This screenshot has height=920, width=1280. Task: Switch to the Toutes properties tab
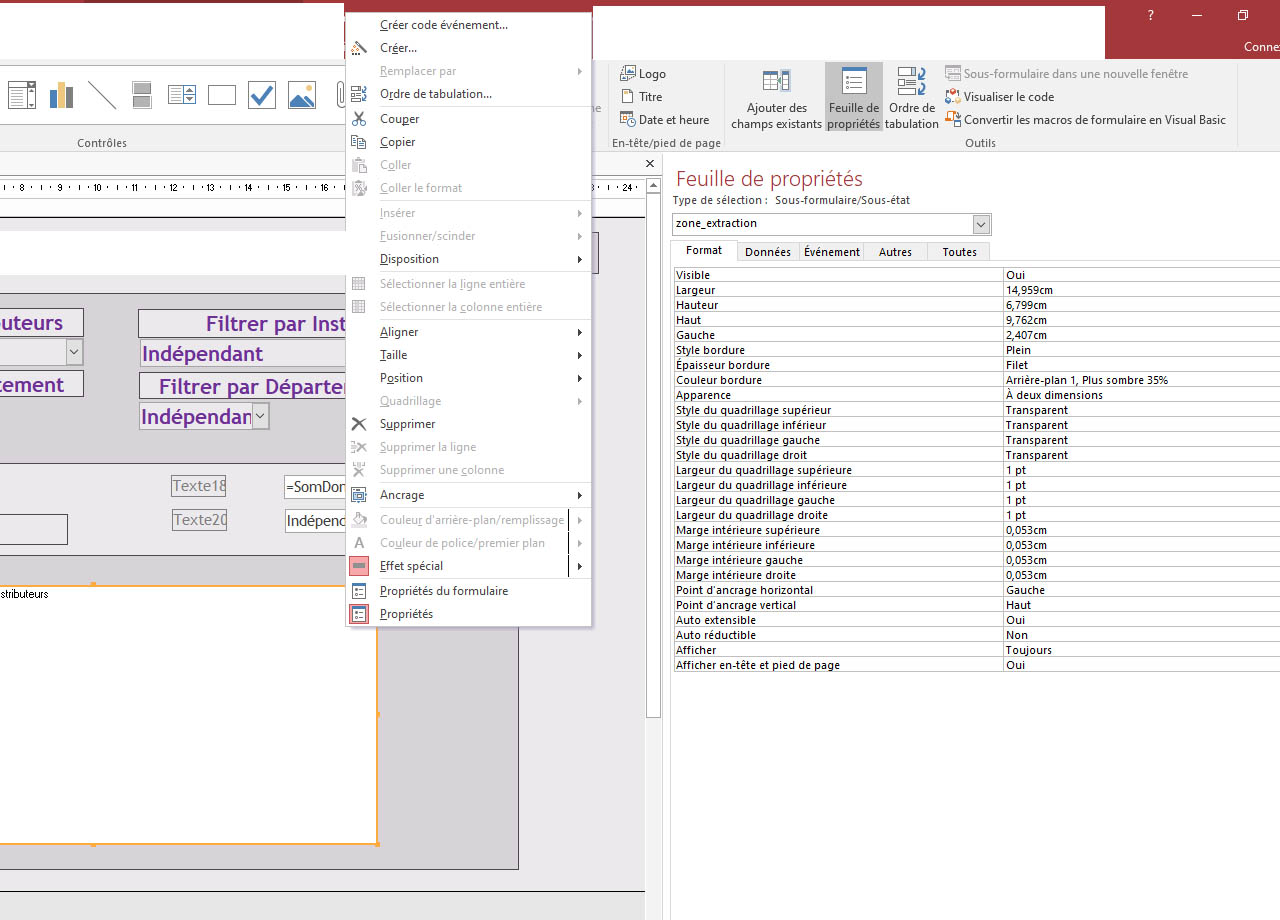point(959,252)
